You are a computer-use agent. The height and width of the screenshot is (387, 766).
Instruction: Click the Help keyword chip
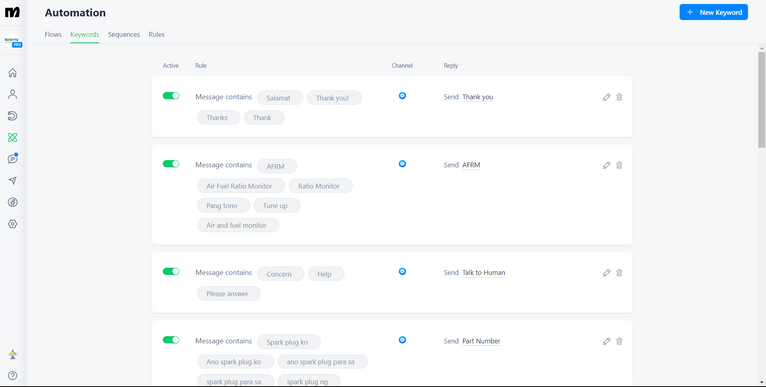click(326, 274)
